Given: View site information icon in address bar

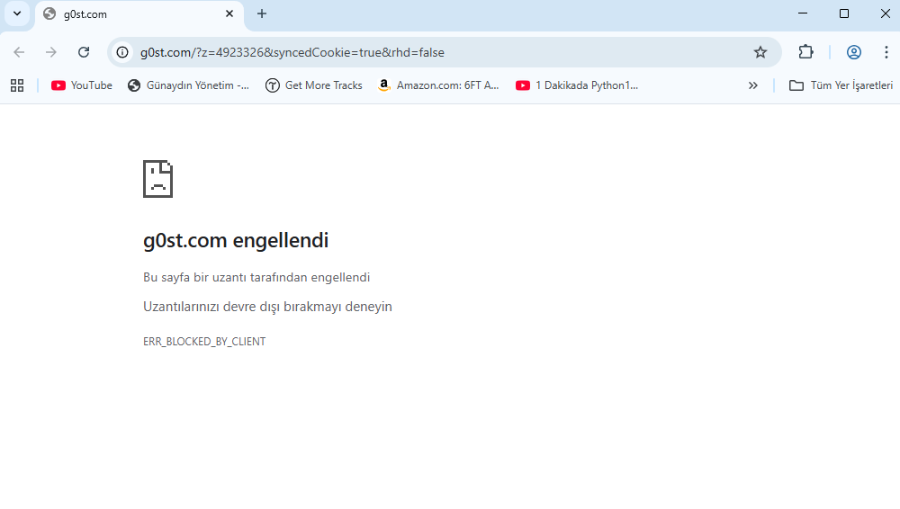Looking at the screenshot, I should pyautogui.click(x=122, y=52).
